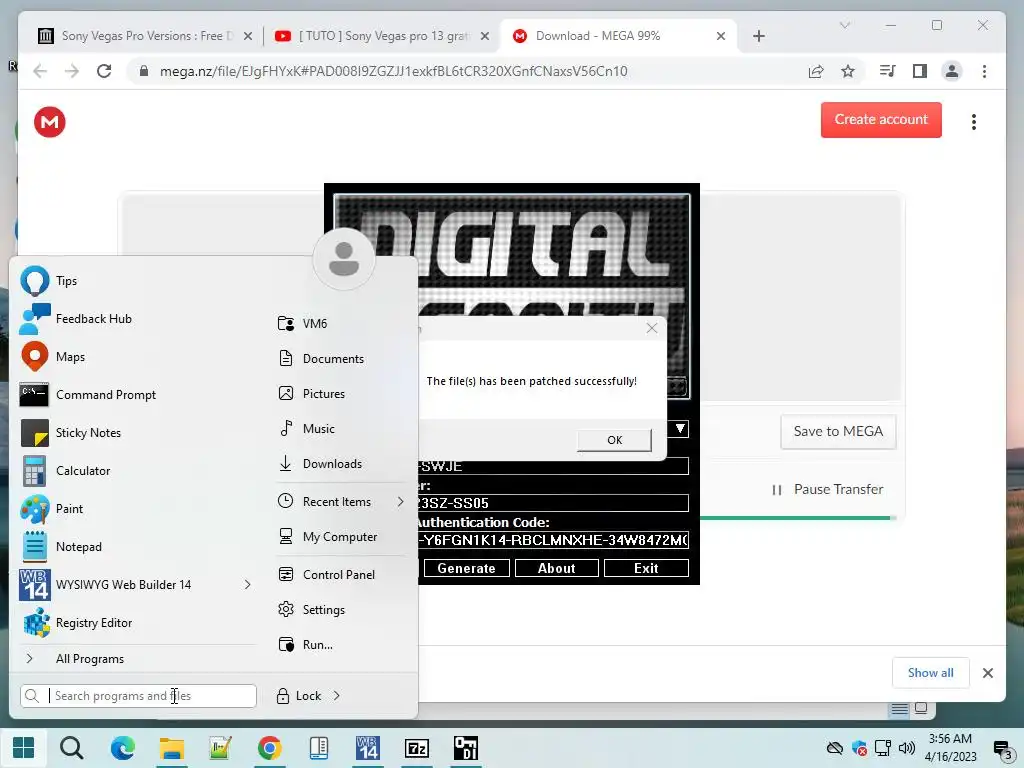Close the Sony Vegas Pro Versions tab
This screenshot has width=1024, height=768.
pyautogui.click(x=248, y=36)
